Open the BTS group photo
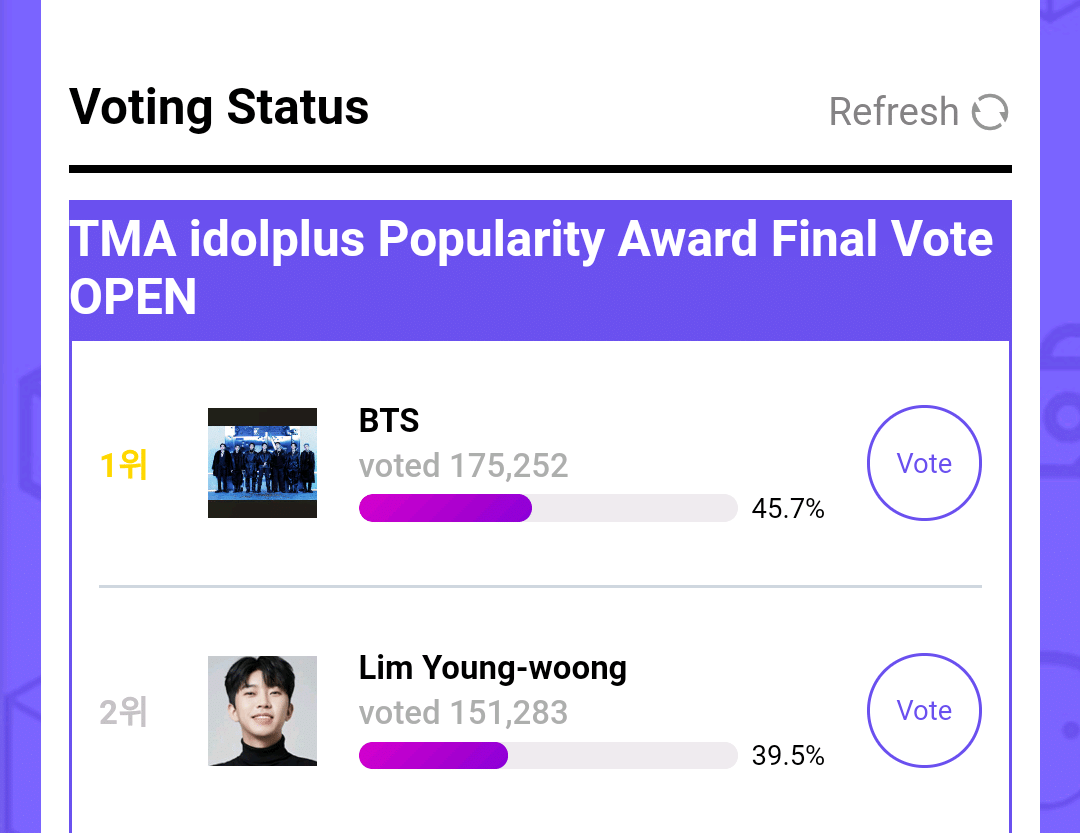The width and height of the screenshot is (1080, 833). (262, 462)
